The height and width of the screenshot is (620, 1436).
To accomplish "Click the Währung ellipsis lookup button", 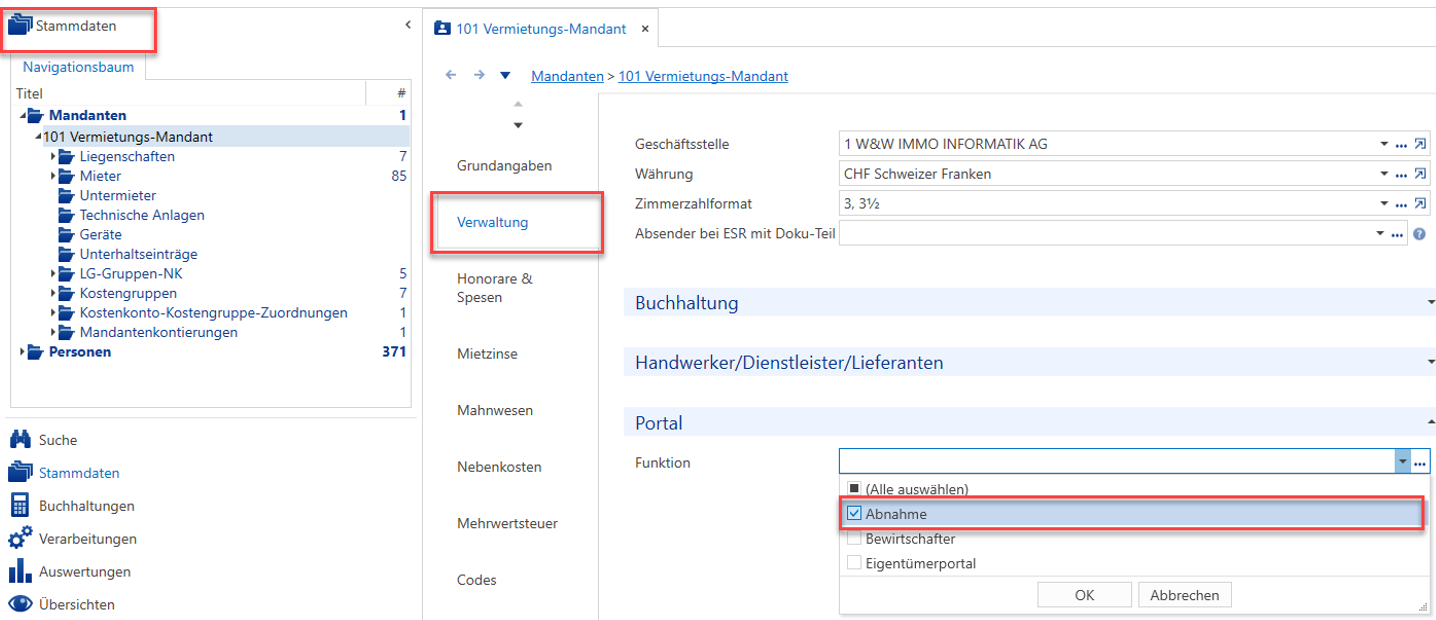I will [x=1402, y=175].
